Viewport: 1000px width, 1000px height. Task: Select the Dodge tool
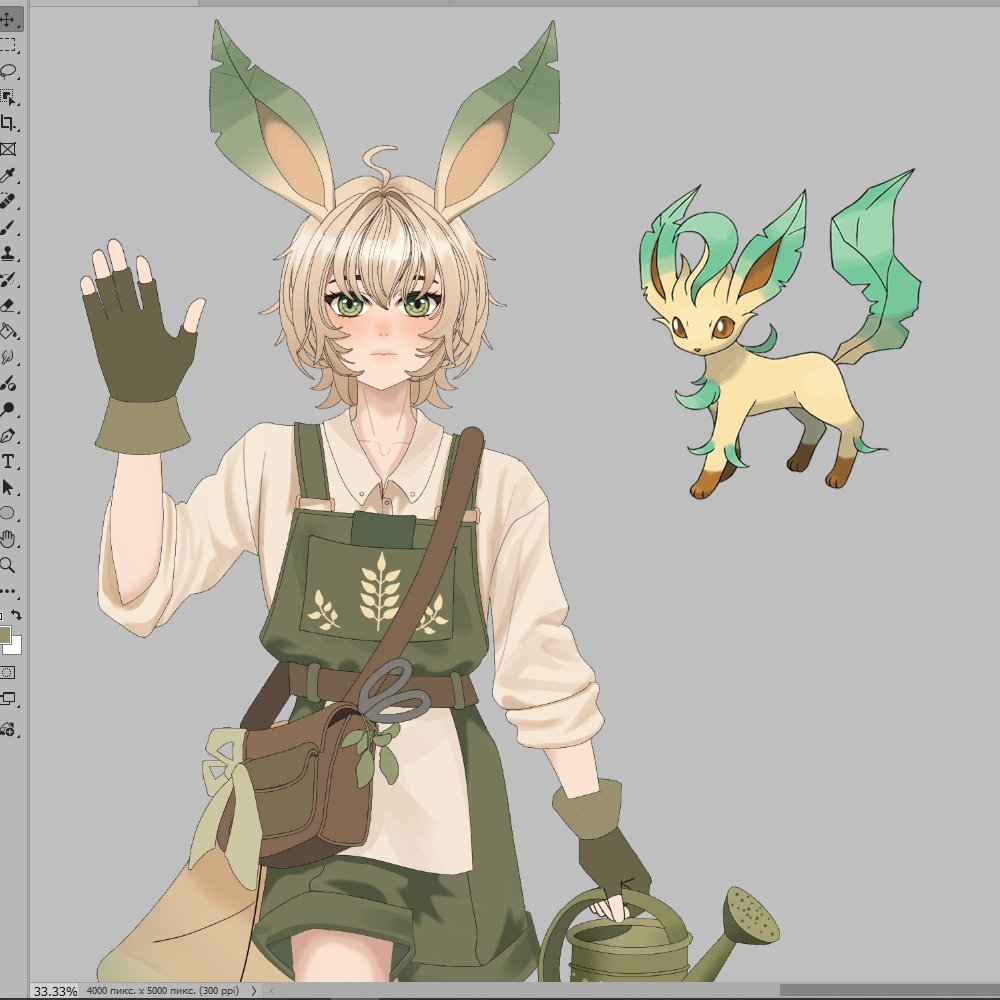click(8, 410)
